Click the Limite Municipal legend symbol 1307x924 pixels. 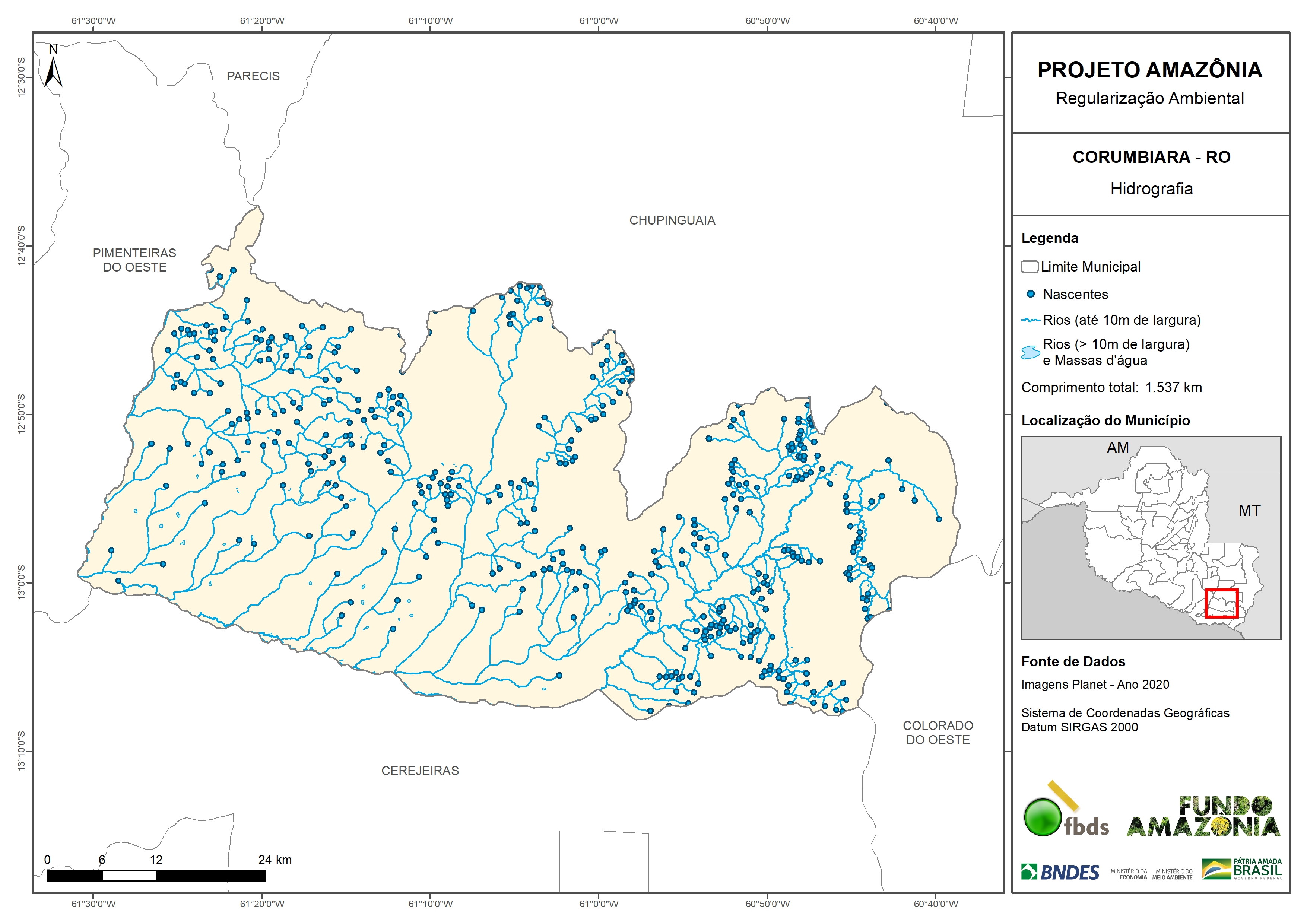click(1029, 267)
